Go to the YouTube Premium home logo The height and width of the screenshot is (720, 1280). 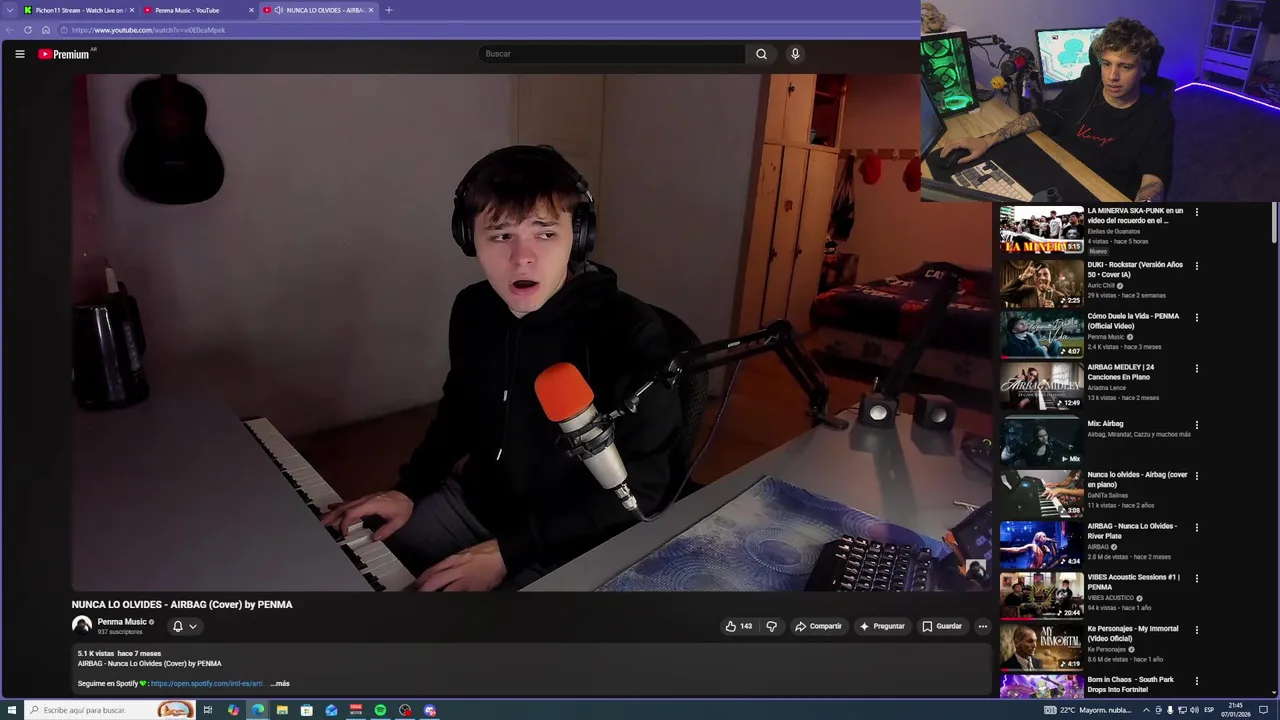[65, 54]
